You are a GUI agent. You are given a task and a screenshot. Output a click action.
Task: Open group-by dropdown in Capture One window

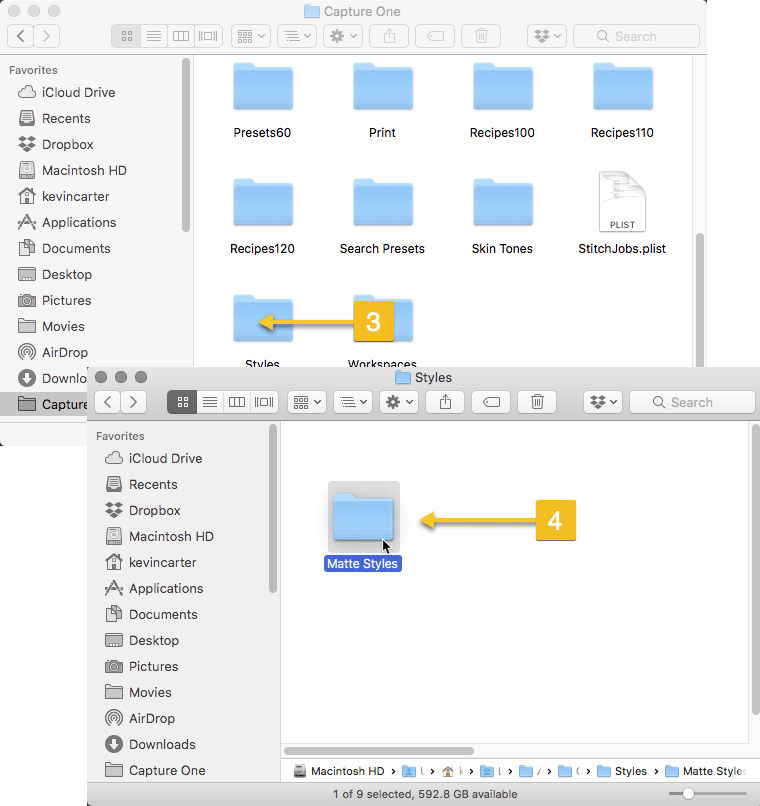coord(251,36)
